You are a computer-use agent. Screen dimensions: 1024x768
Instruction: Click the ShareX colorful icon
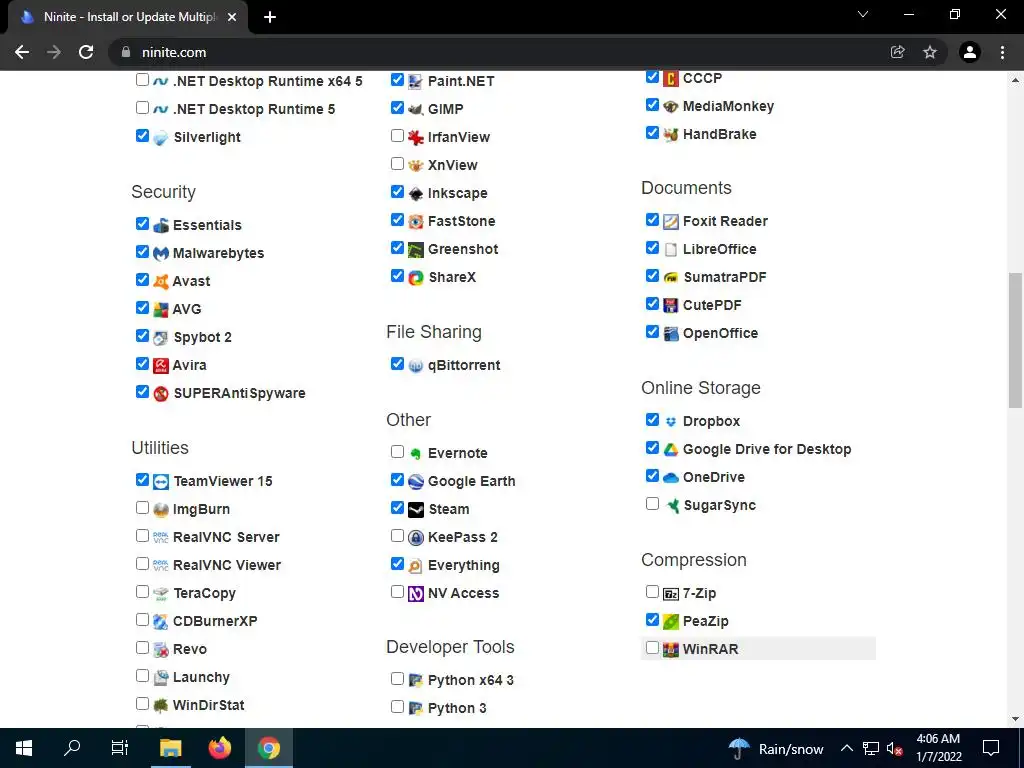(416, 278)
